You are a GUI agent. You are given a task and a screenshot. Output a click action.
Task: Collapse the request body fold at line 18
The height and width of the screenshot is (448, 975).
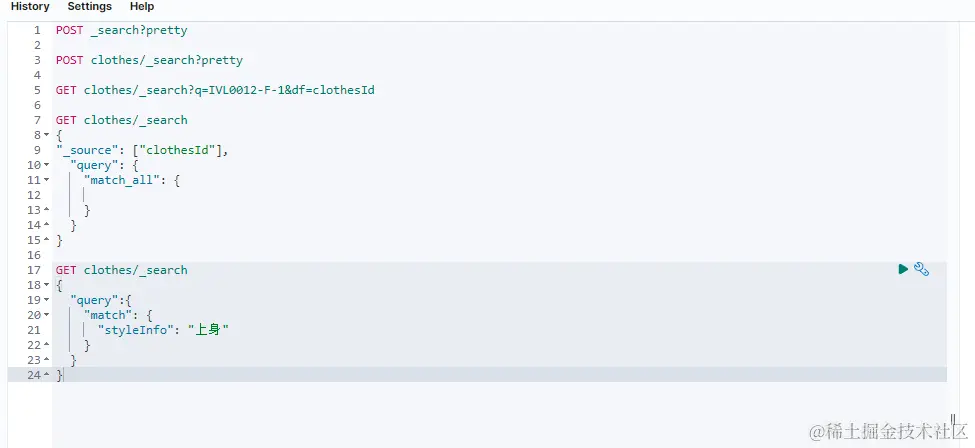[x=47, y=285]
